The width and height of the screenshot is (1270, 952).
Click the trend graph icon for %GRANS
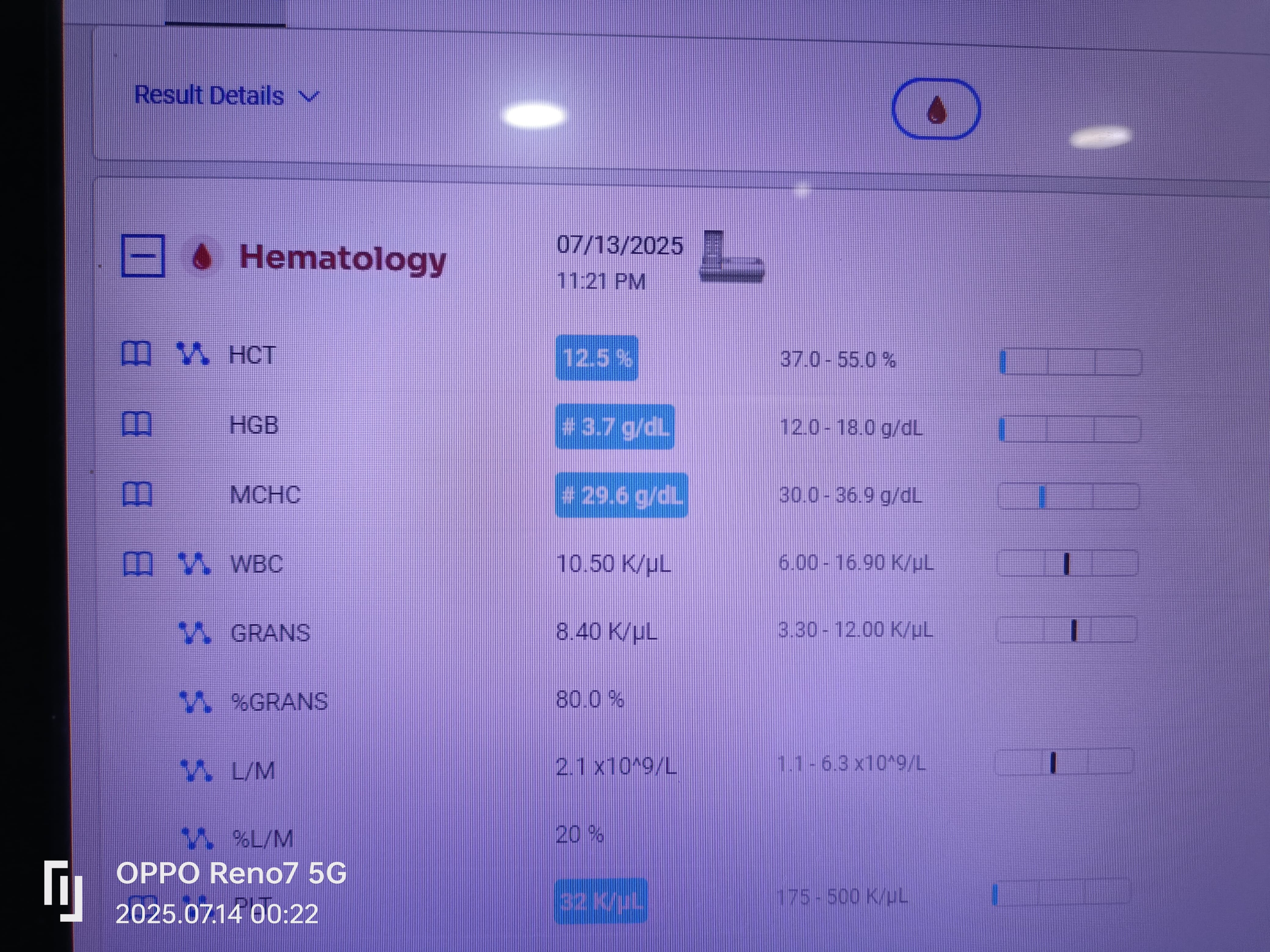pyautogui.click(x=196, y=702)
